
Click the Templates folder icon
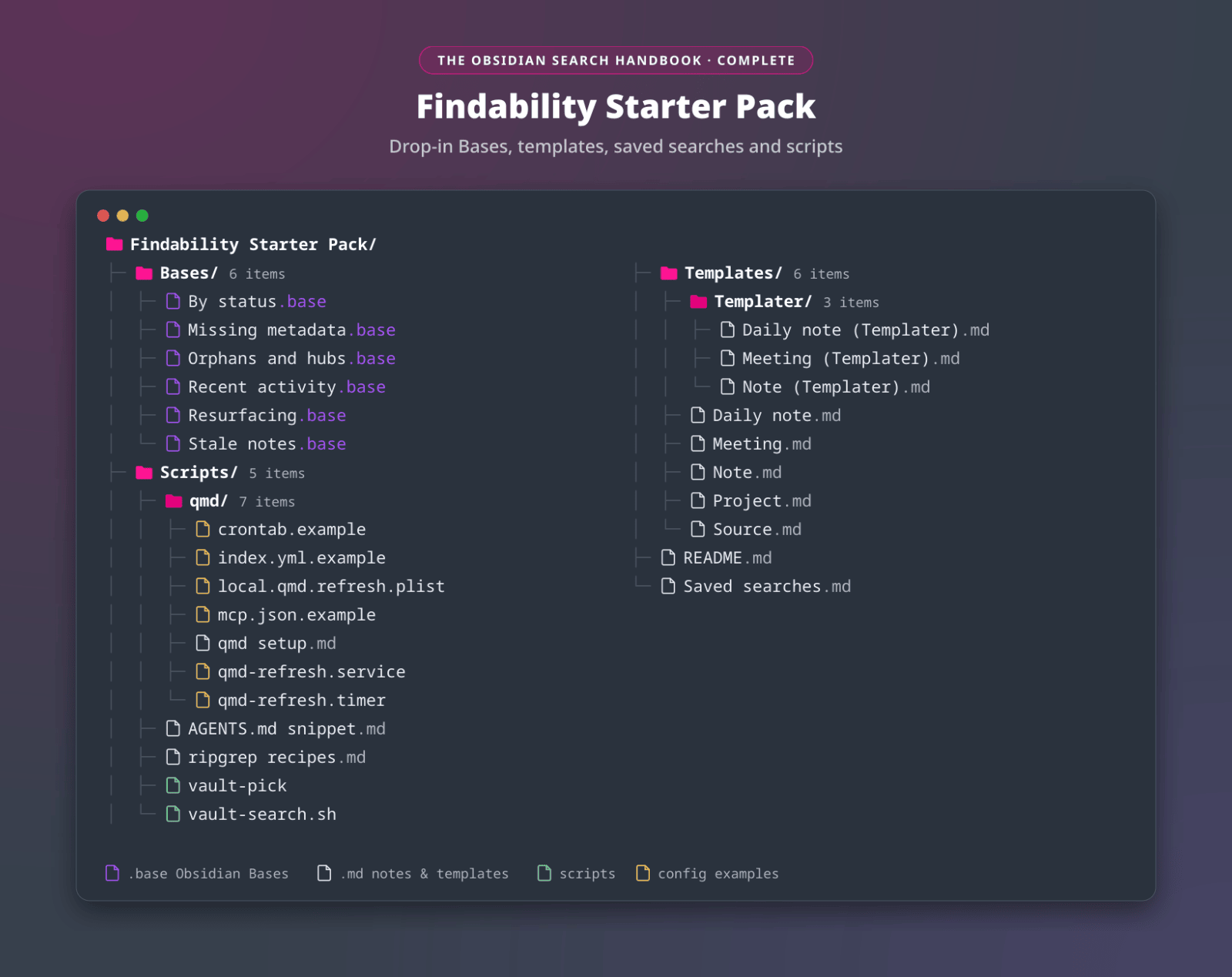pyautogui.click(x=669, y=273)
